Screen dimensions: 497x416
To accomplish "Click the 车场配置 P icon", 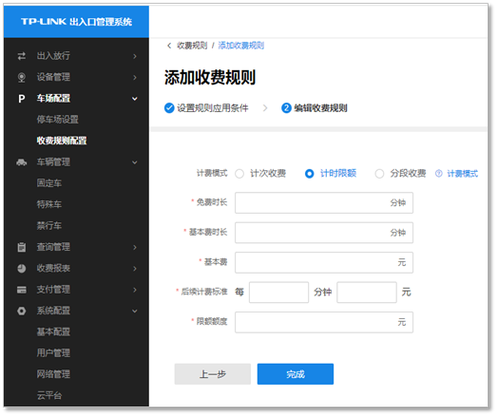I will [x=22, y=99].
